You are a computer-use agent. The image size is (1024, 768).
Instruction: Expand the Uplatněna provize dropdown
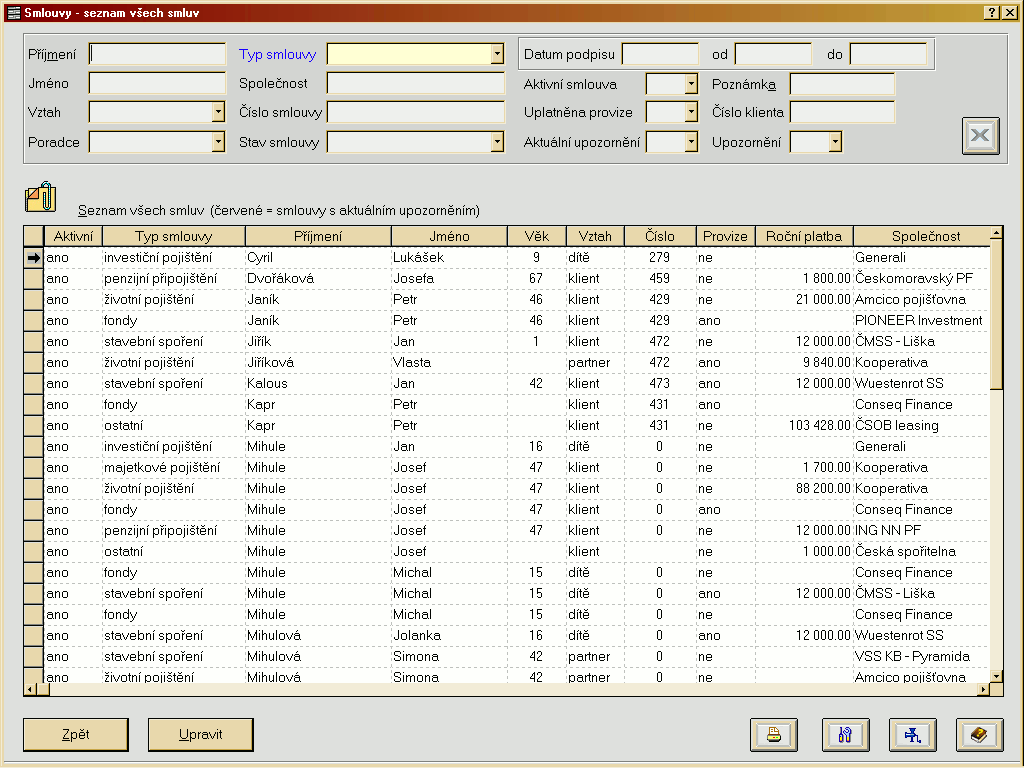pyautogui.click(x=690, y=113)
